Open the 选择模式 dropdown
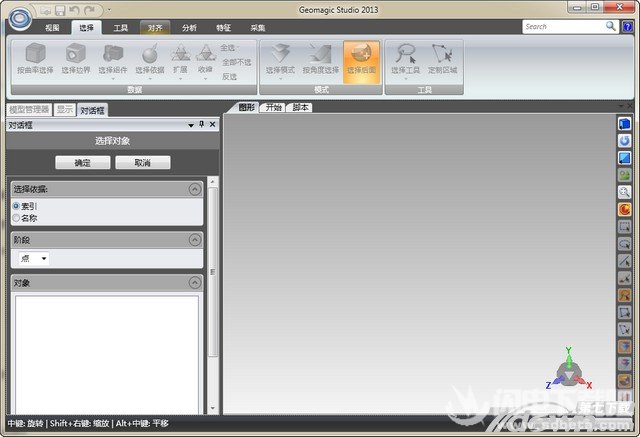The image size is (640, 437). coord(280,78)
